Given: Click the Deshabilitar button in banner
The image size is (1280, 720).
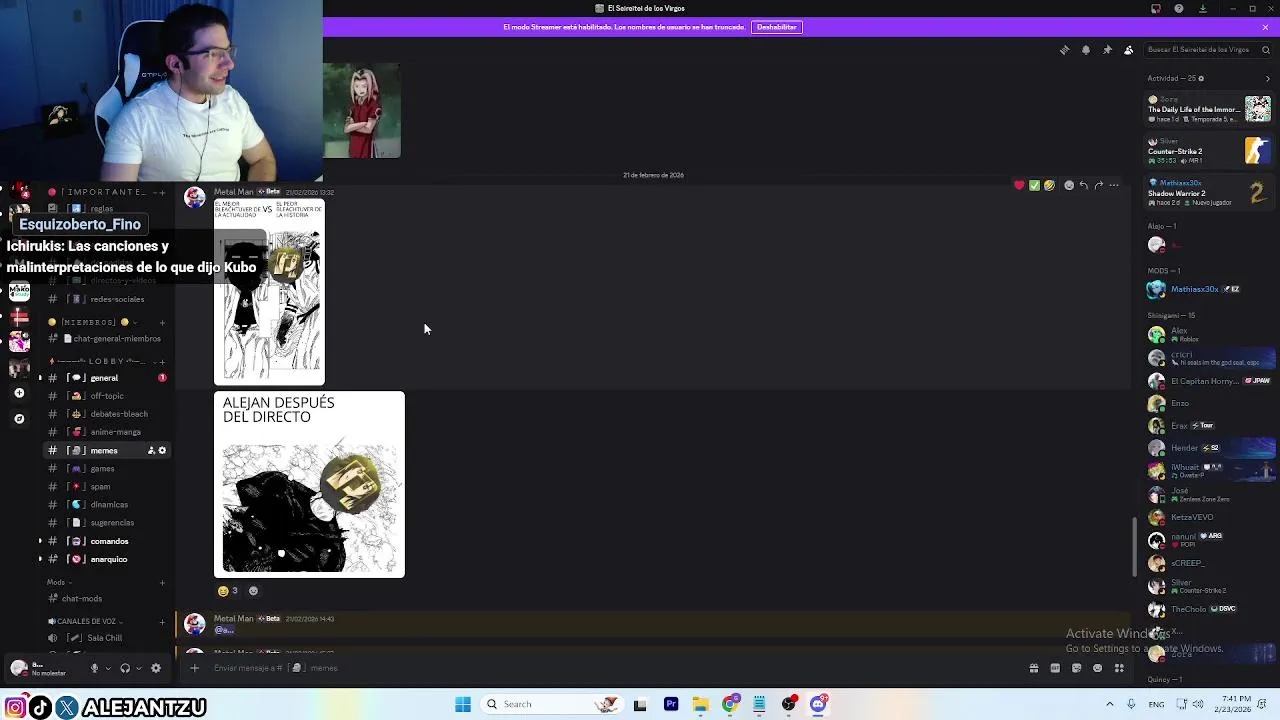Looking at the screenshot, I should [x=777, y=27].
